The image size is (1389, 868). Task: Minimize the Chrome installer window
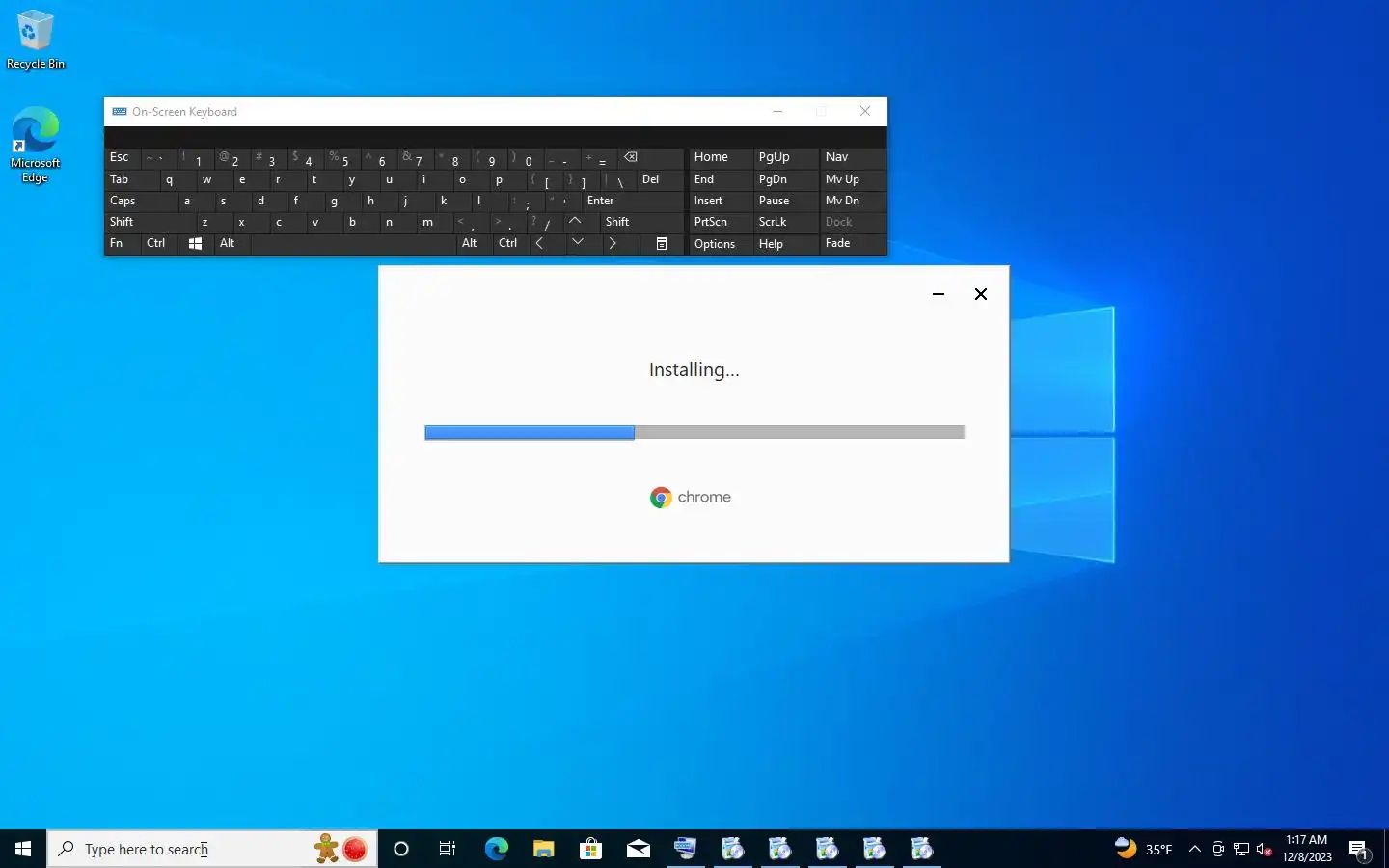[939, 294]
